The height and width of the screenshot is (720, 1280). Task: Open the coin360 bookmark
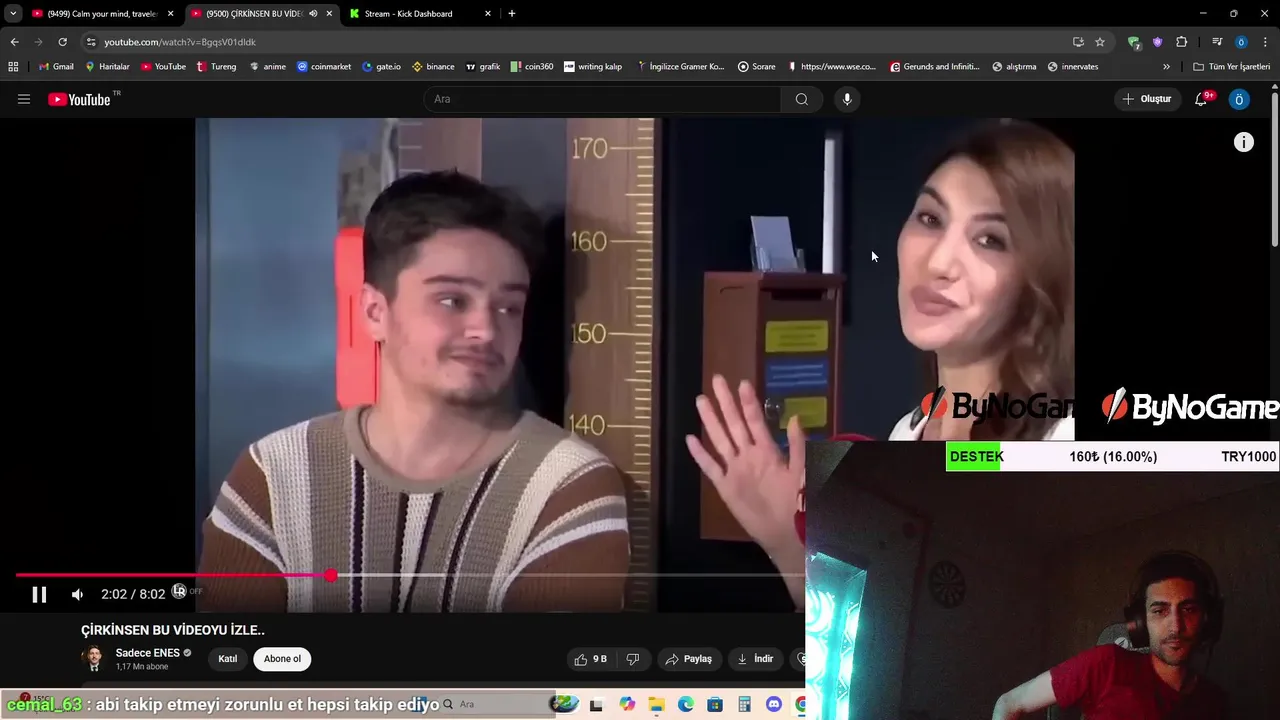(531, 67)
